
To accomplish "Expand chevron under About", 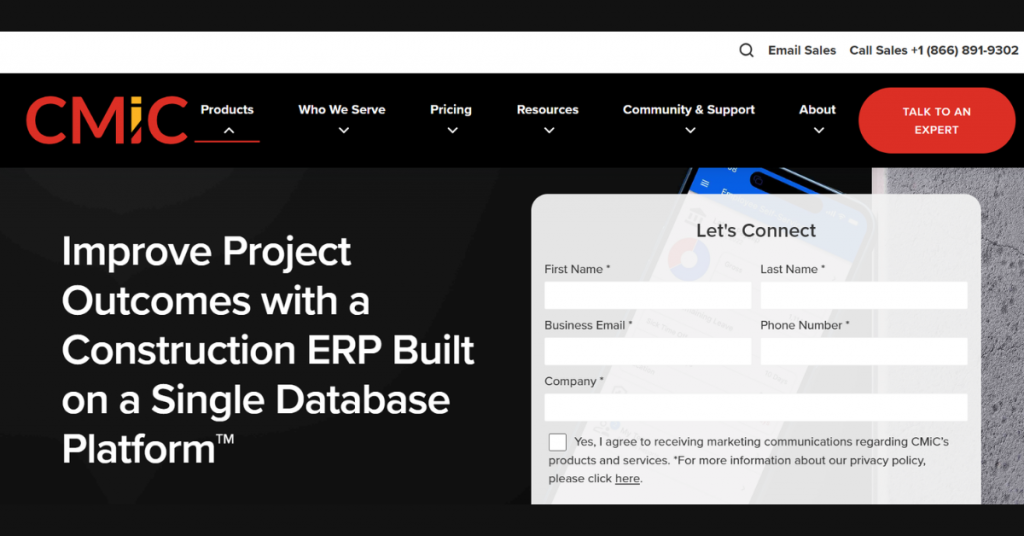I will point(819,131).
